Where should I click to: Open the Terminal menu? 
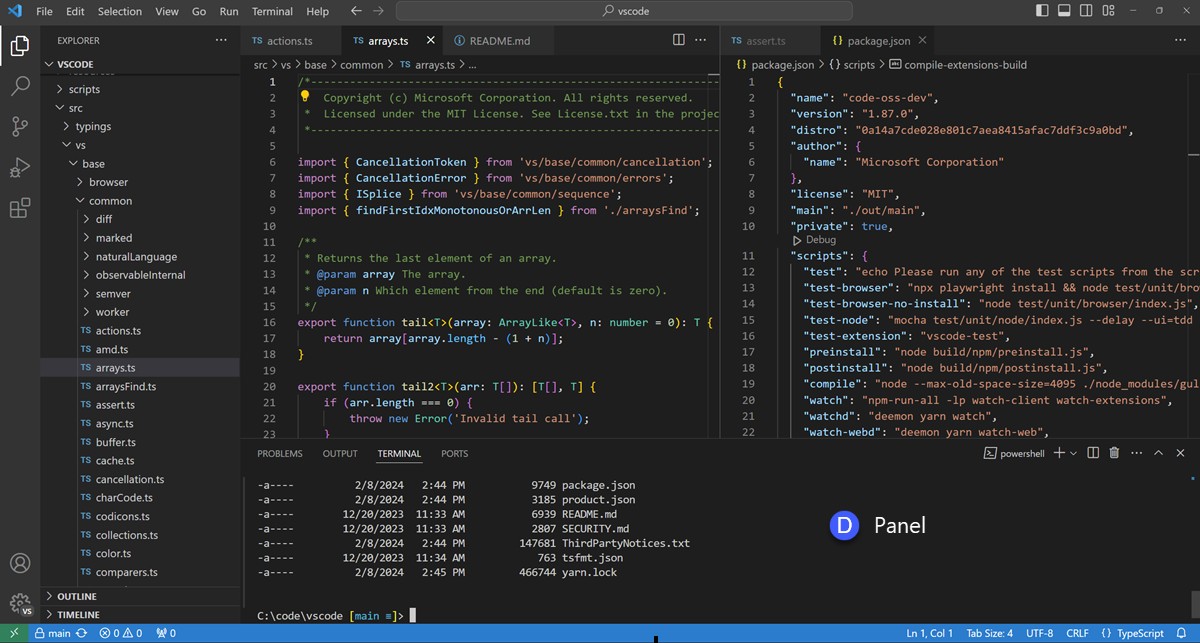(x=271, y=12)
